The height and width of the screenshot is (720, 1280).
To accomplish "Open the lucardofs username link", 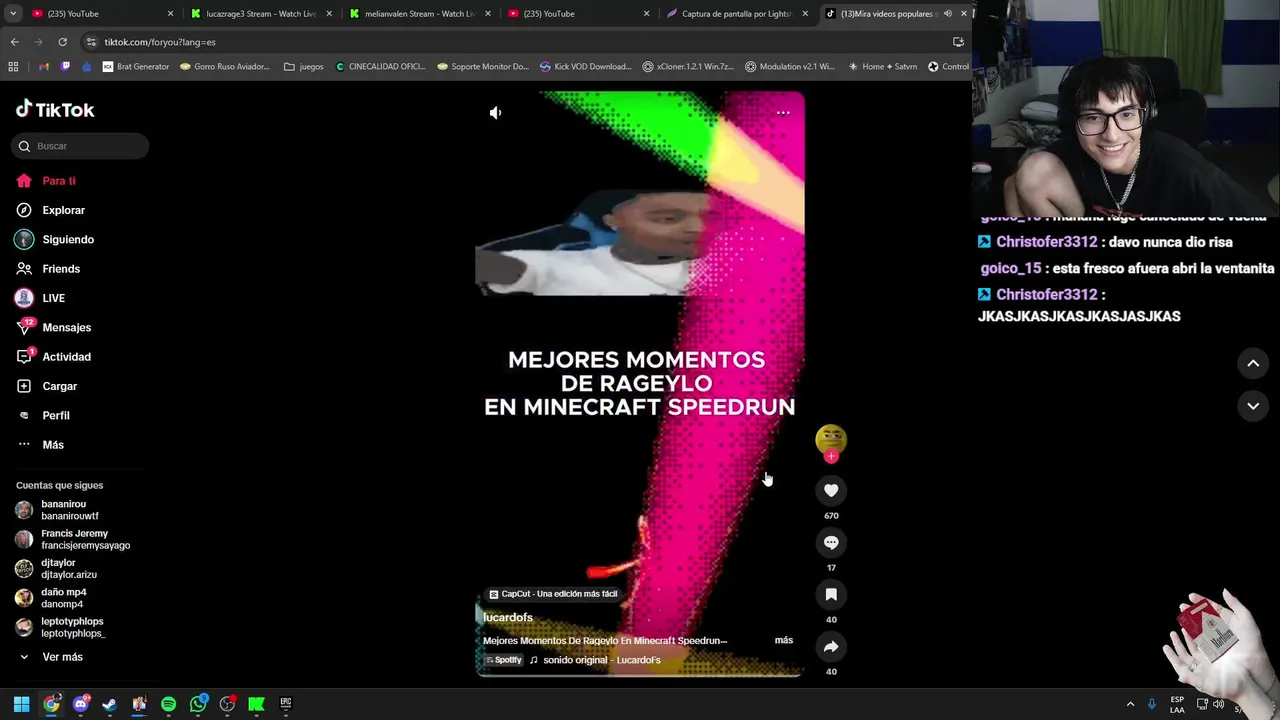I will tap(508, 618).
